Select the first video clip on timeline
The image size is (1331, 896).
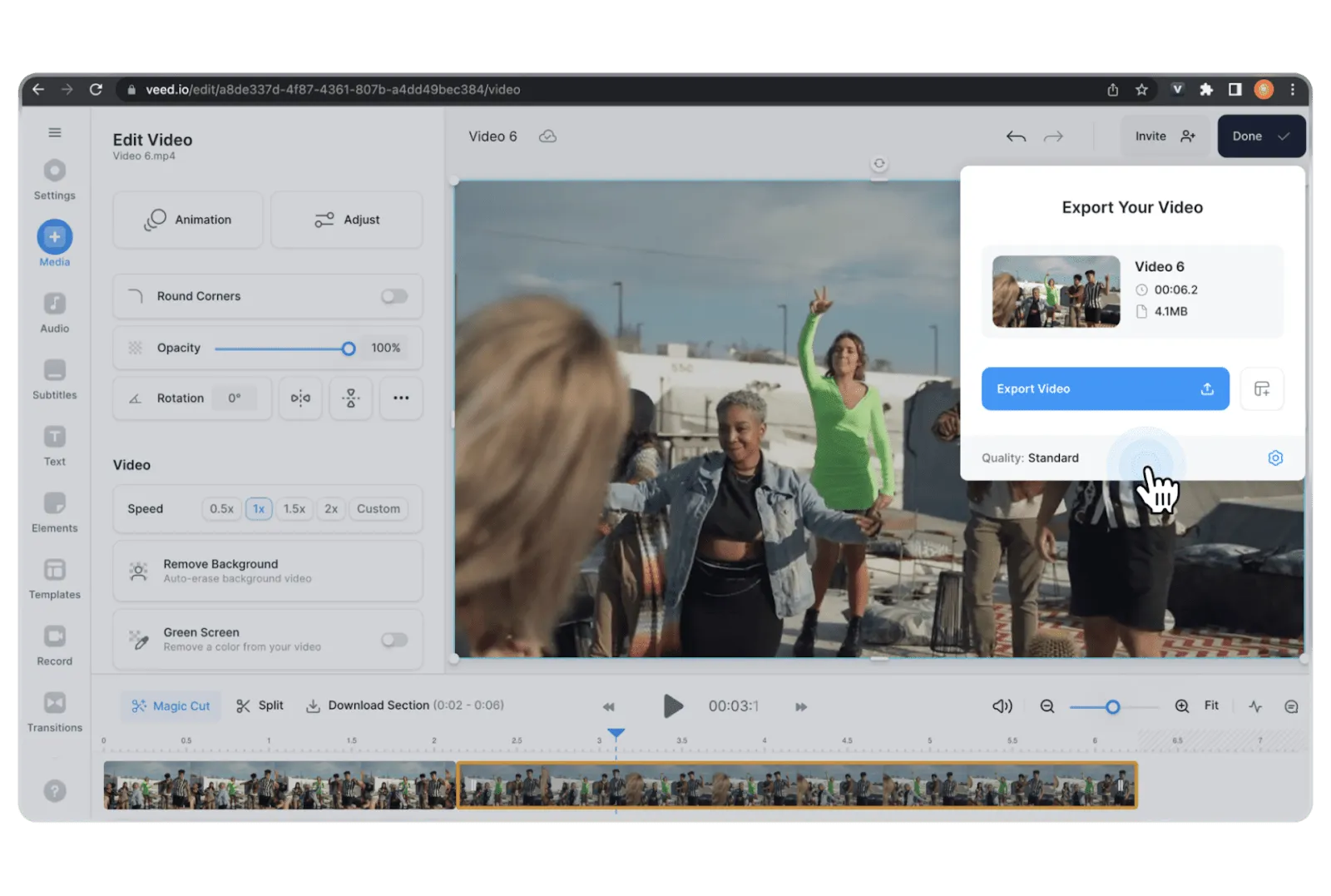pos(280,785)
